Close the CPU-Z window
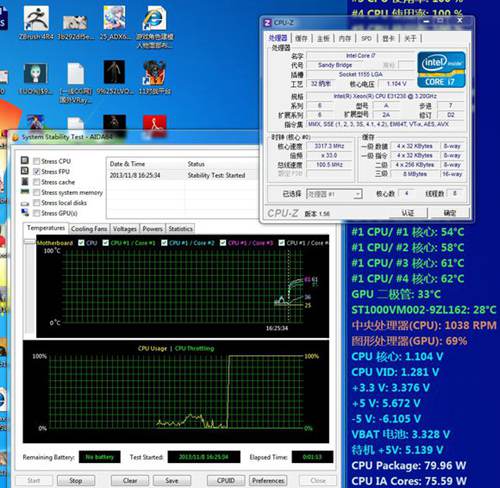Screen dimensions: 500x488 [460, 21]
